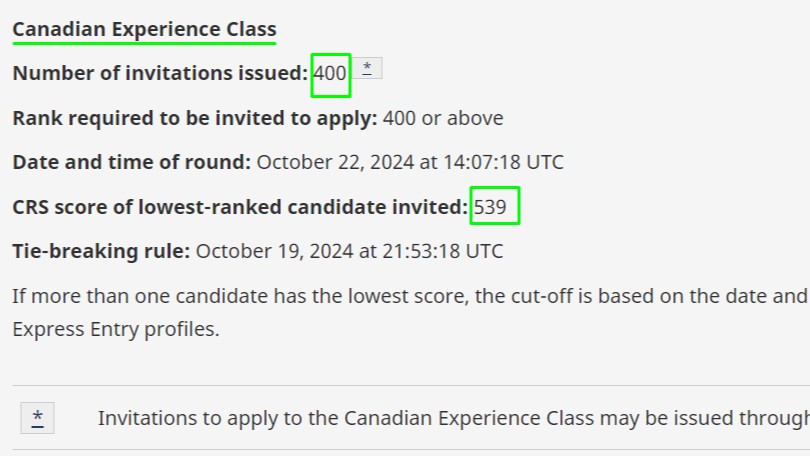Click the footnote text about Invitations to apply

click(454, 418)
